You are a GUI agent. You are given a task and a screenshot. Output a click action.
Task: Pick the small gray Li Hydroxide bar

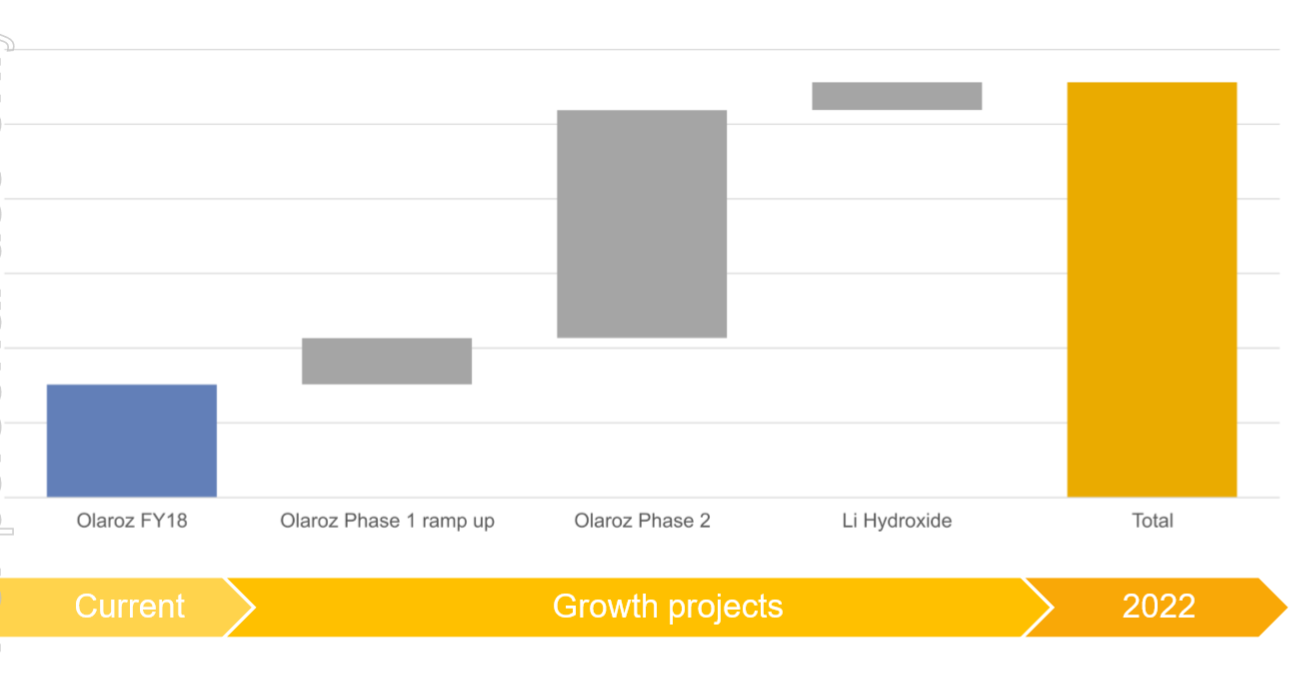click(x=897, y=96)
